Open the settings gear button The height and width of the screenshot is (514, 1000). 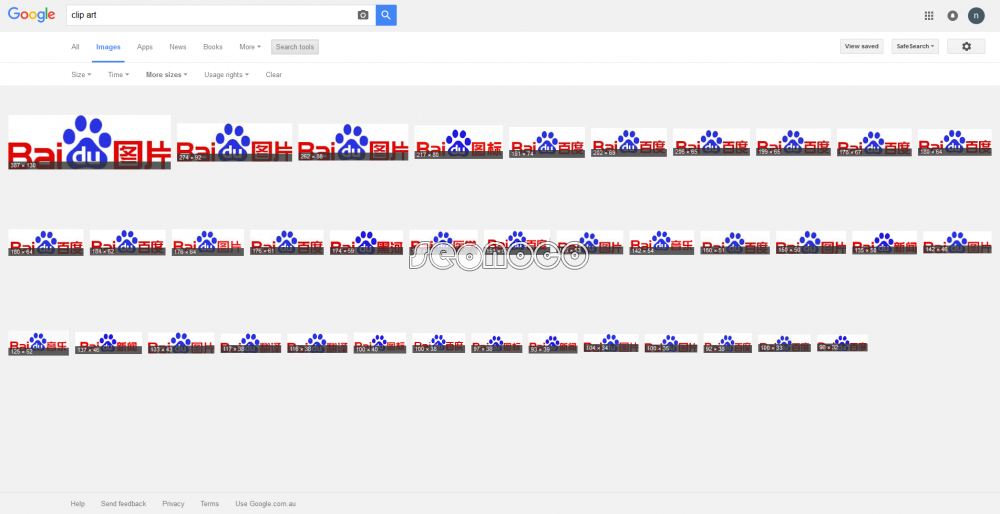(966, 47)
